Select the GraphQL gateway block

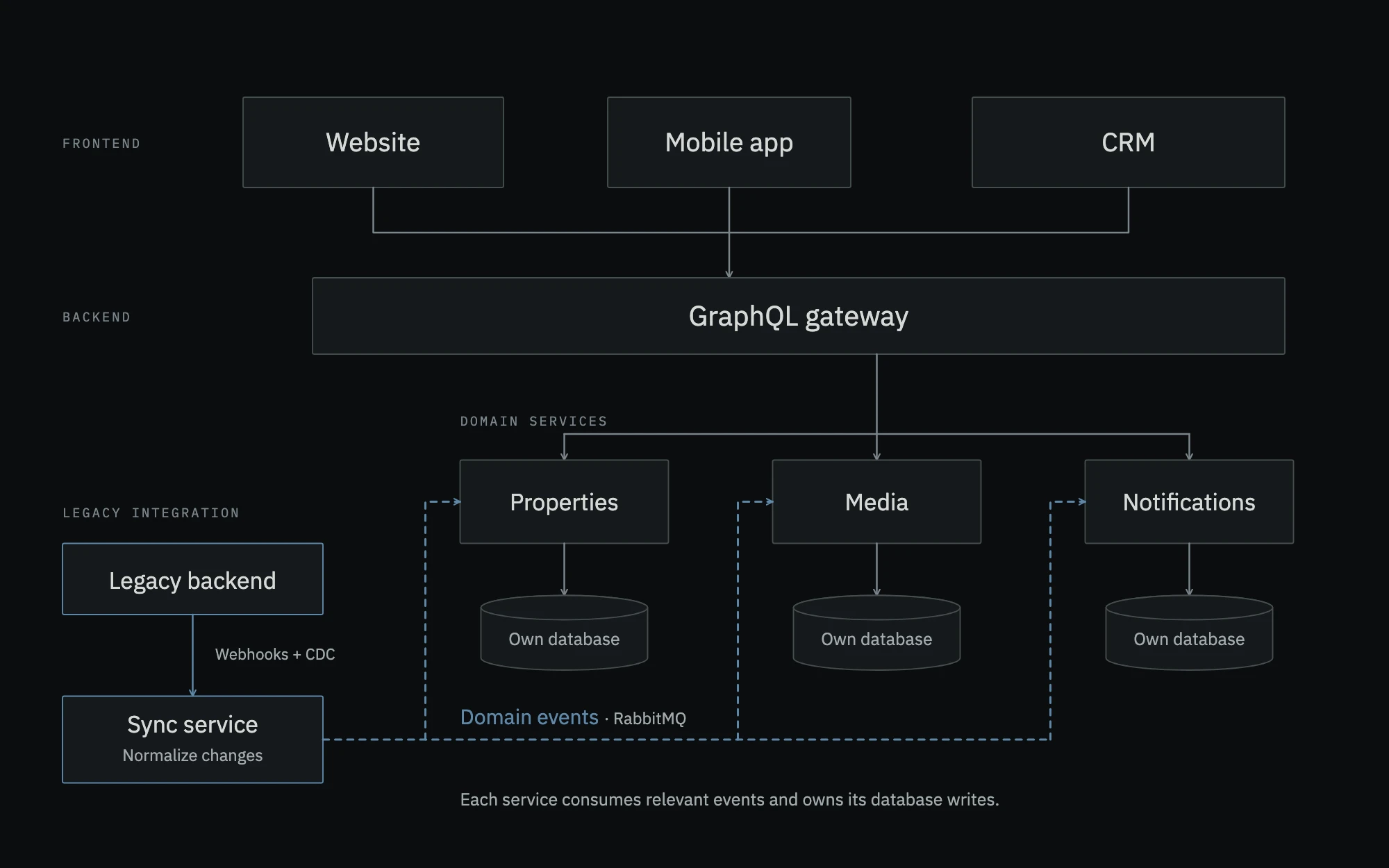pos(798,316)
